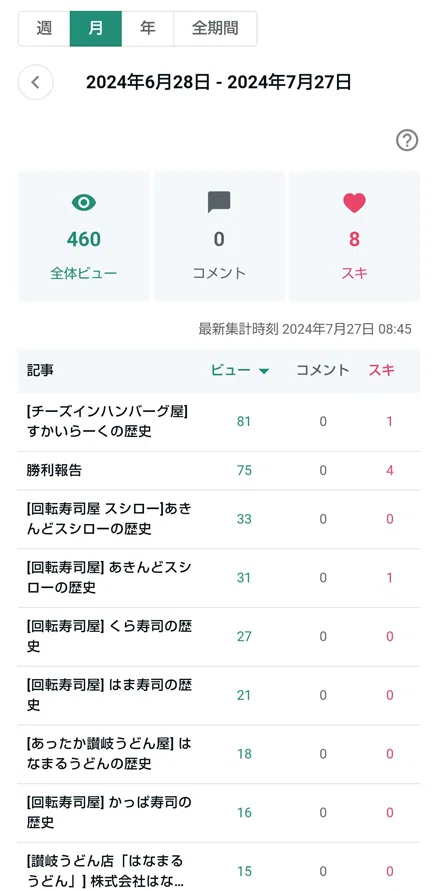The width and height of the screenshot is (438, 891).
Task: Select the 全期間 tab
Action: (x=215, y=28)
